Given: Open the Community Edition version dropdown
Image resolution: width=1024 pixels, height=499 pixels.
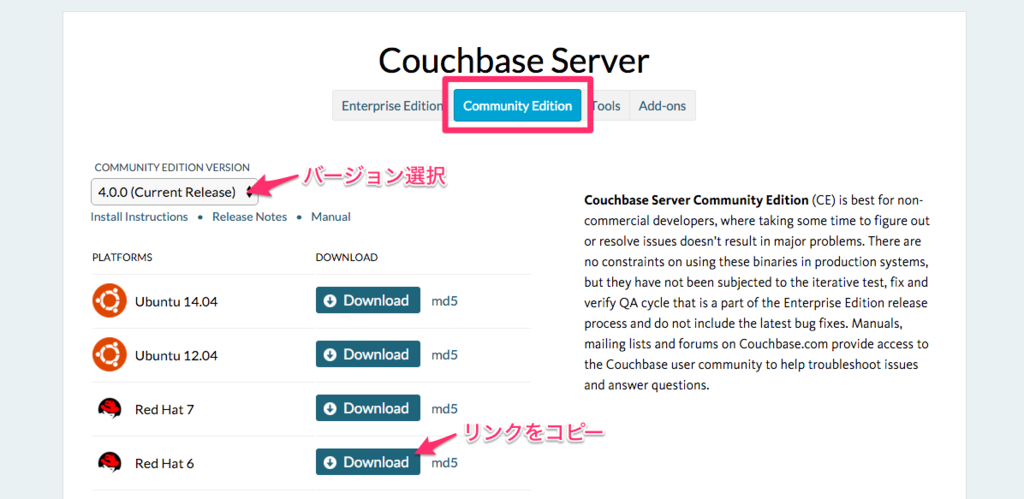Looking at the screenshot, I should pos(174,192).
